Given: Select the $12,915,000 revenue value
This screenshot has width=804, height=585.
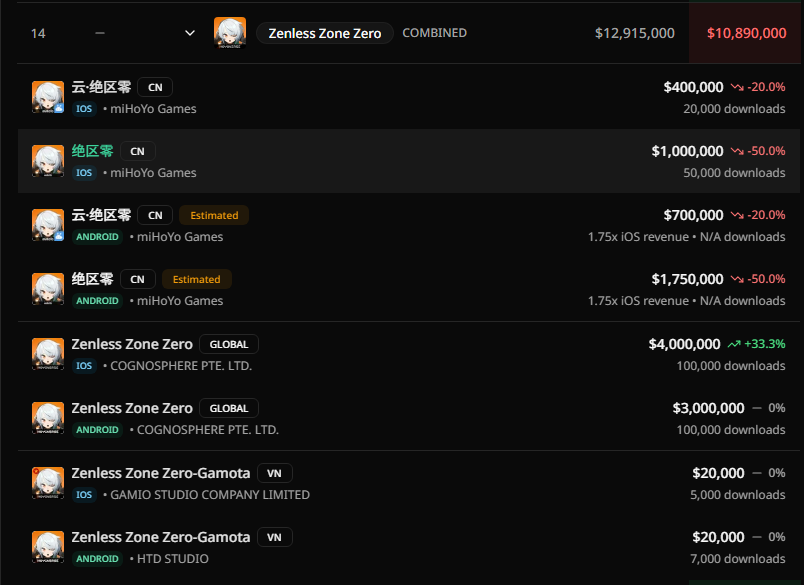Looking at the screenshot, I should (x=634, y=33).
